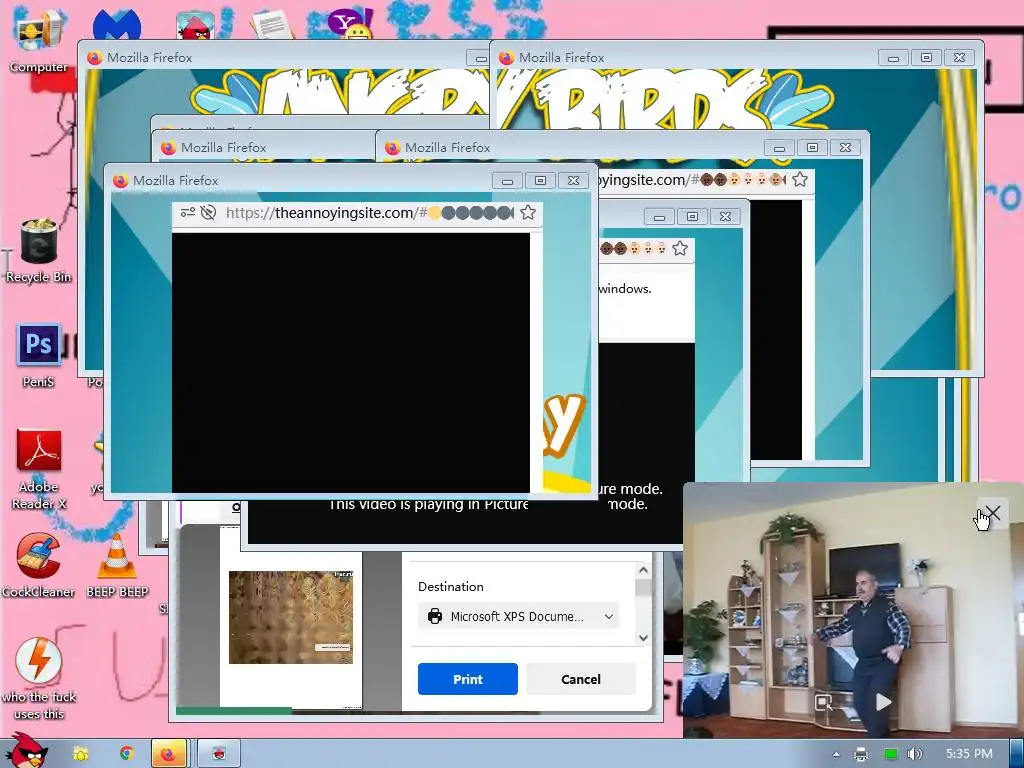Open the Destination printer dropdown
This screenshot has width=1024, height=768.
point(518,616)
